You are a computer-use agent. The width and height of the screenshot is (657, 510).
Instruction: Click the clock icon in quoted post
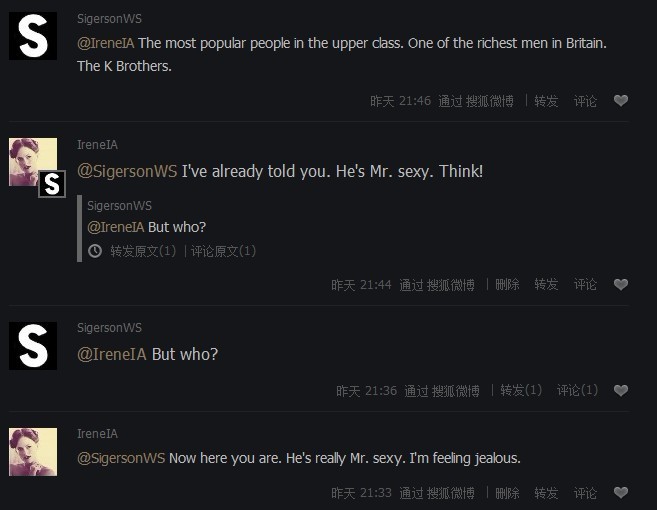pos(95,251)
